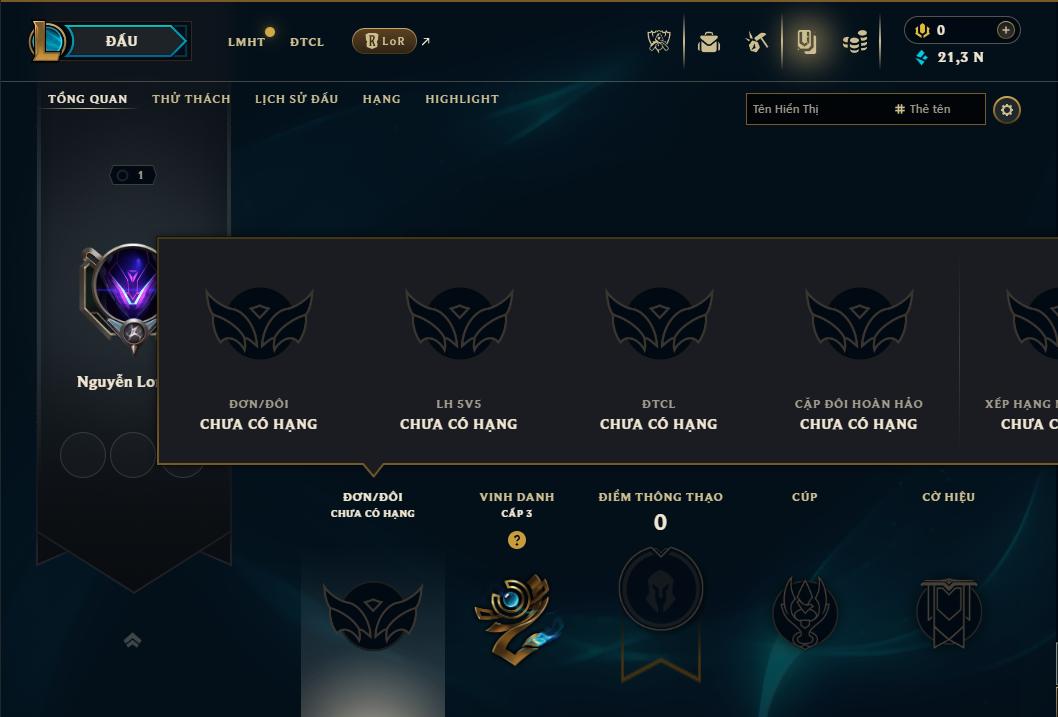The image size is (1058, 717).
Task: Select the Cờ Hiệu banner emblem
Action: tap(949, 612)
